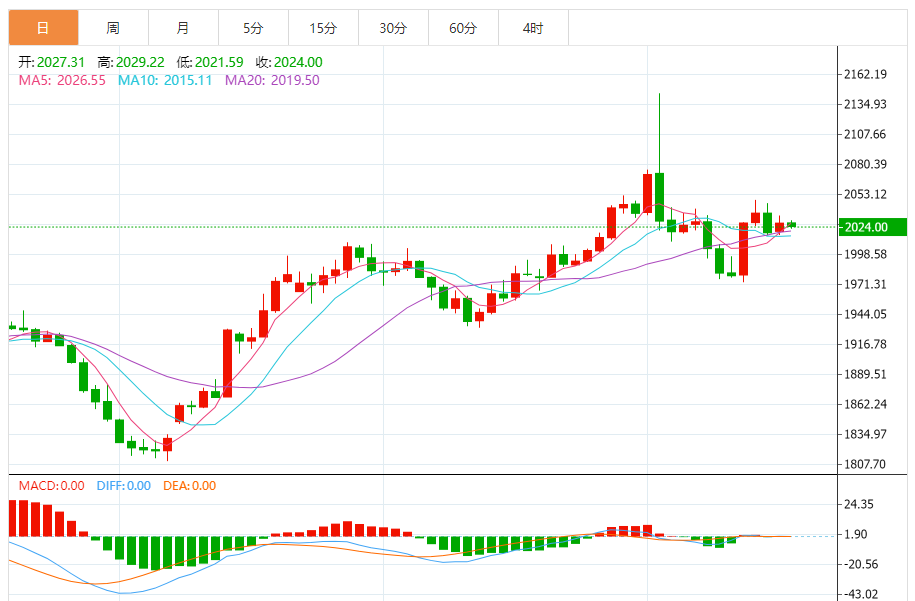Click the DIFF:0.00 indicator label

coord(124,485)
